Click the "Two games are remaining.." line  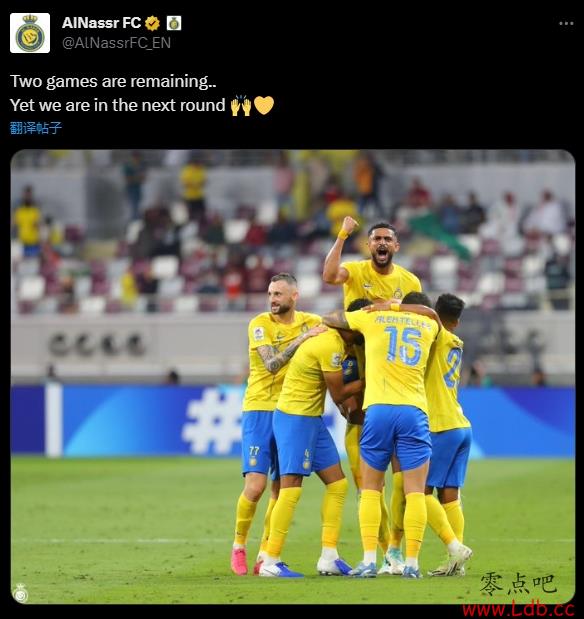point(113,82)
